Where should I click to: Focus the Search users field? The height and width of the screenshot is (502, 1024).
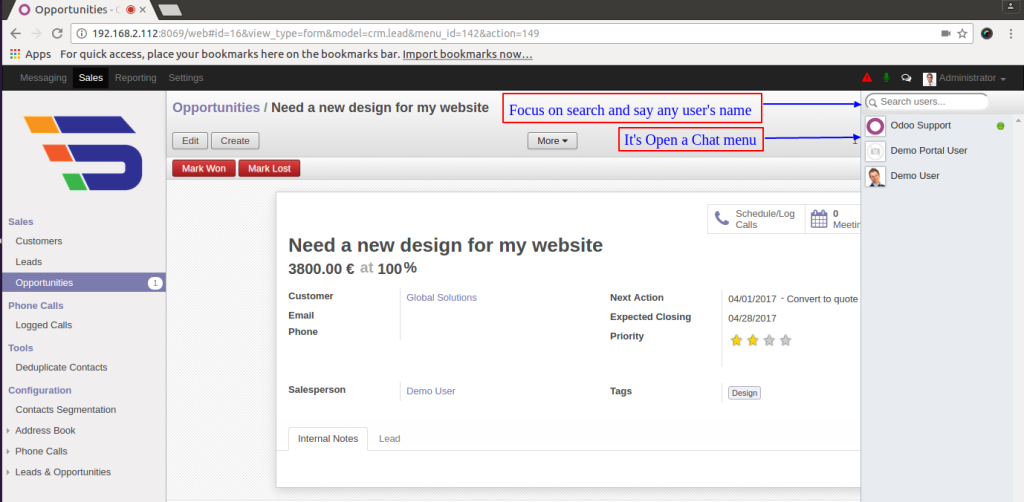tap(928, 102)
